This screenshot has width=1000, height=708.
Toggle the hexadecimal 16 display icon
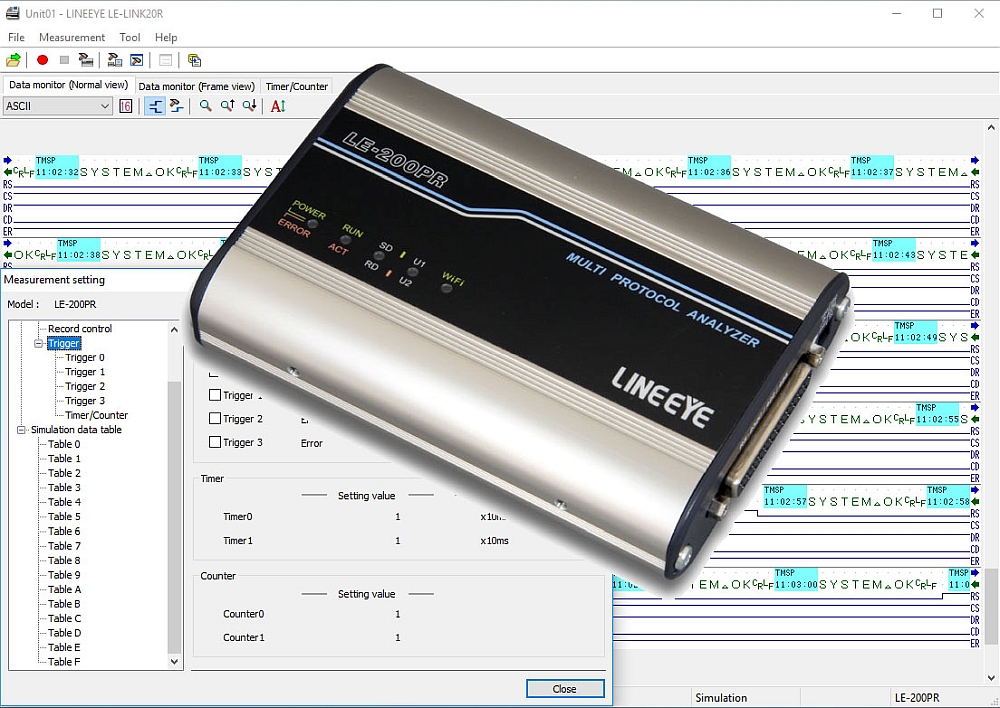click(125, 106)
